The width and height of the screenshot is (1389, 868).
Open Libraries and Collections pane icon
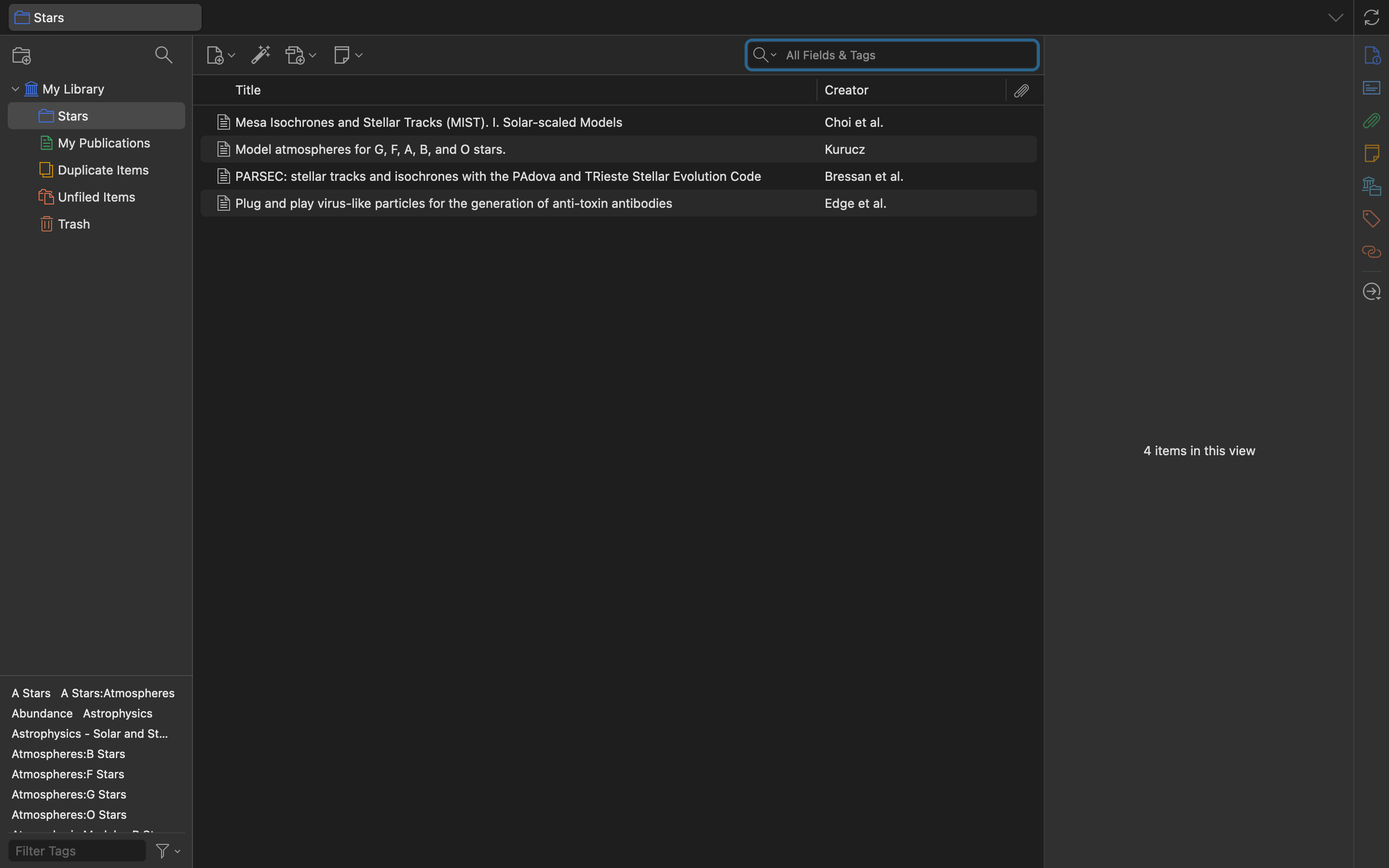[1372, 186]
